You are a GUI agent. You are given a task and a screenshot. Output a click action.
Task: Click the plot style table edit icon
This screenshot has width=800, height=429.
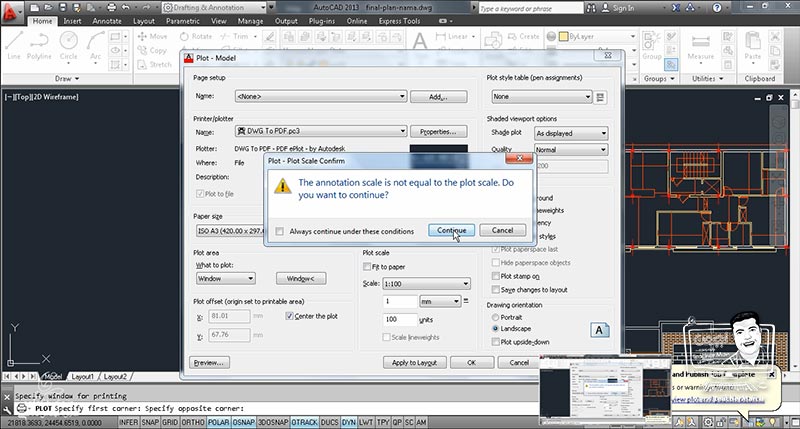pos(601,97)
